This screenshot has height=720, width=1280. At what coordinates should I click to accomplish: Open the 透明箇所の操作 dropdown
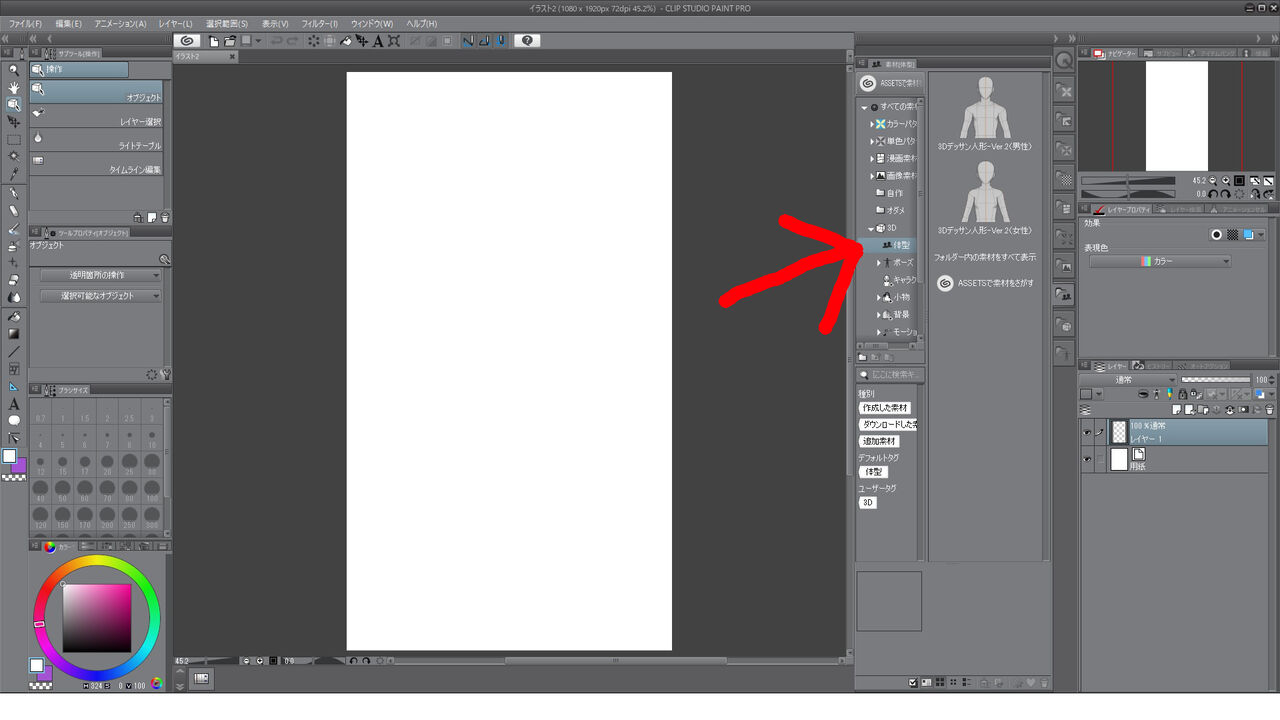[x=101, y=275]
